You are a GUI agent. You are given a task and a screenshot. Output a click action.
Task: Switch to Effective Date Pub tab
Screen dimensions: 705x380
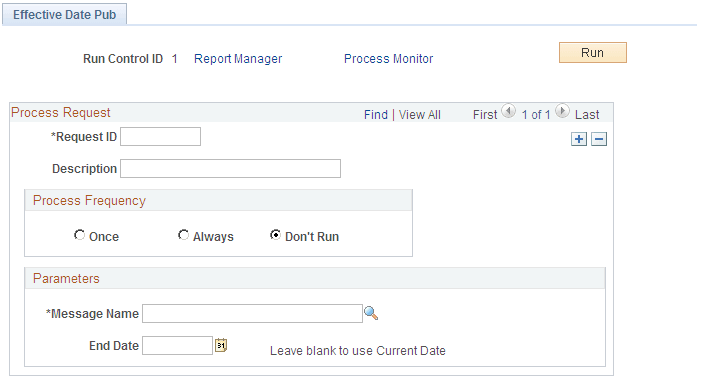pyautogui.click(x=64, y=14)
